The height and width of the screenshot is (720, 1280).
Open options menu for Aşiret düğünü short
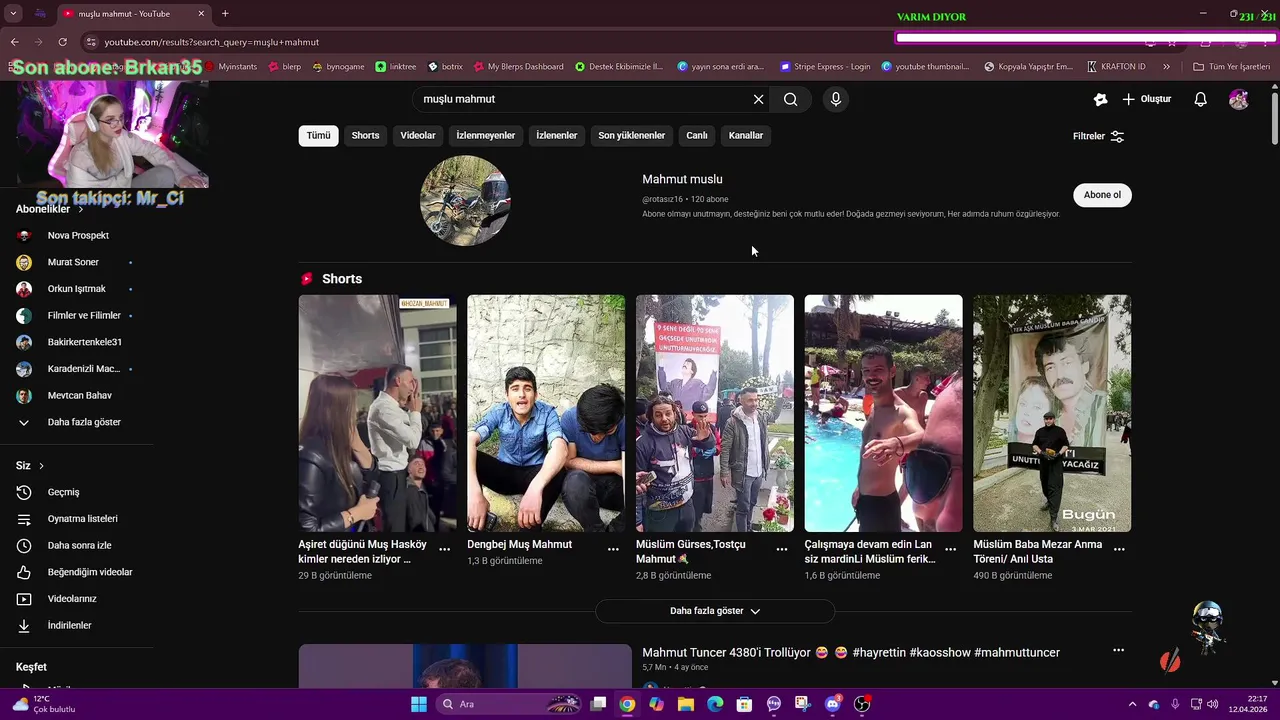tap(445, 549)
